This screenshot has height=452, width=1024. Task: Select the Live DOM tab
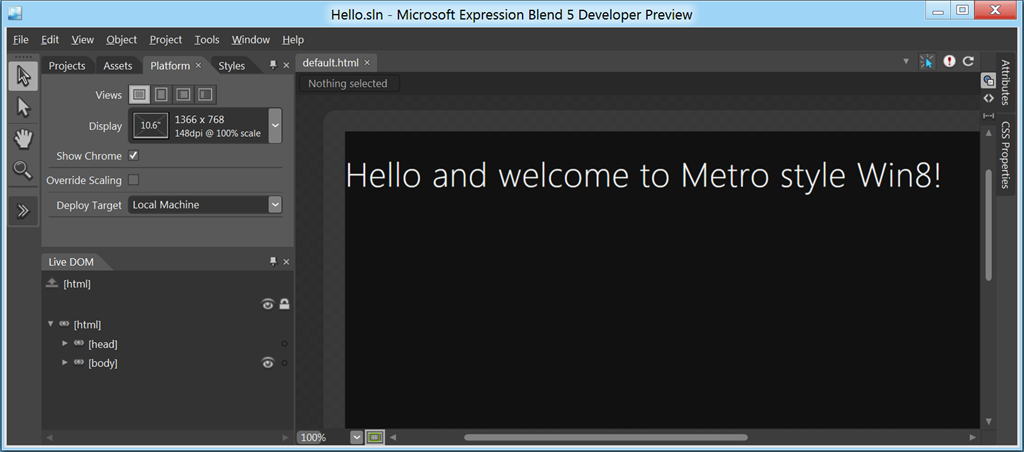[71, 262]
